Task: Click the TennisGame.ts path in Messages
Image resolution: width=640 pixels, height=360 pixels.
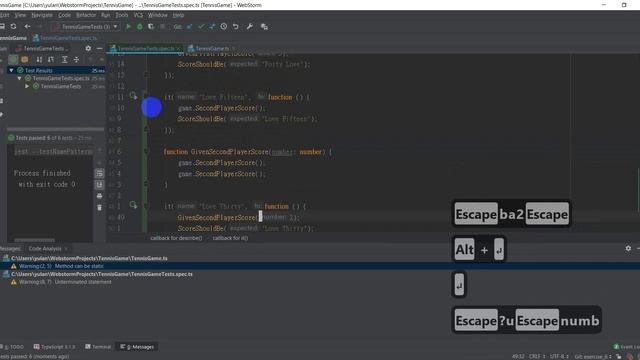Action: coord(89,258)
